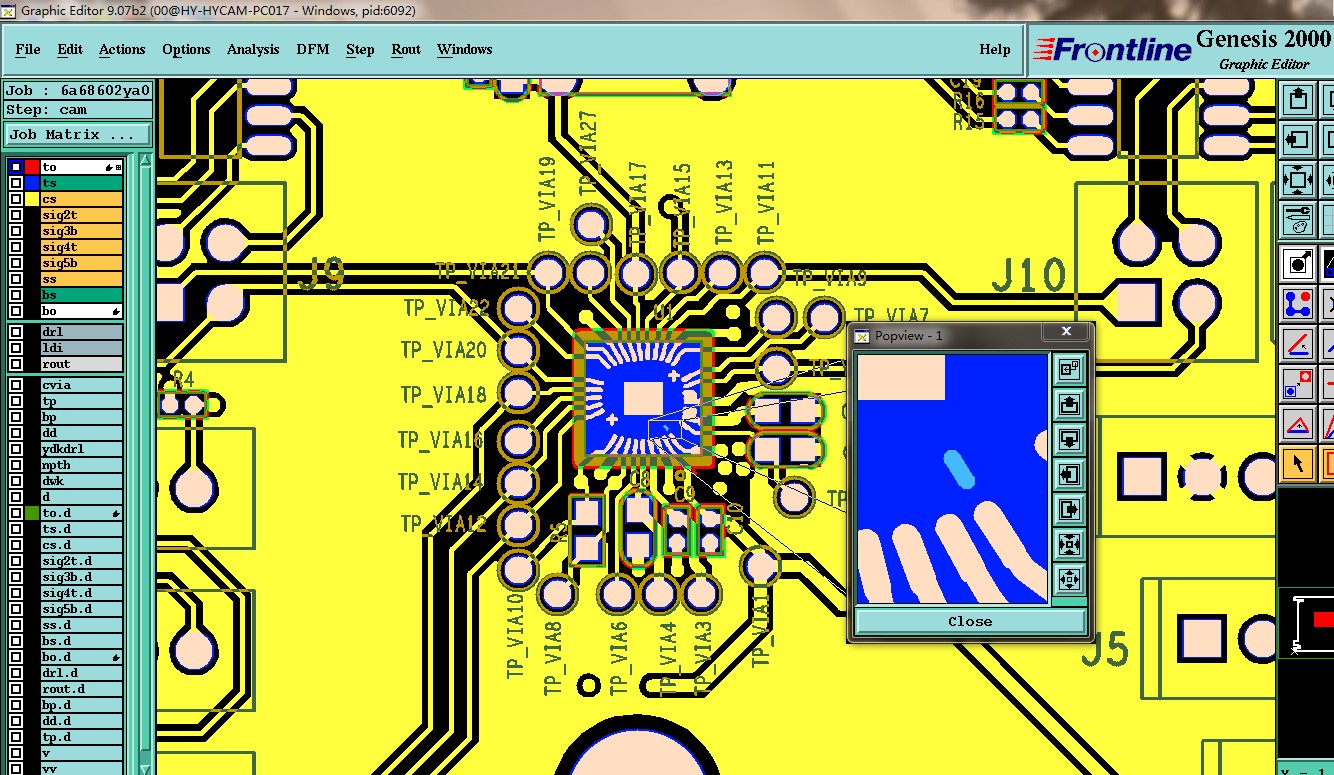Viewport: 1334px width, 775px height.
Task: Toggle the 'to.d' layer checkbox
Action: tap(16, 513)
